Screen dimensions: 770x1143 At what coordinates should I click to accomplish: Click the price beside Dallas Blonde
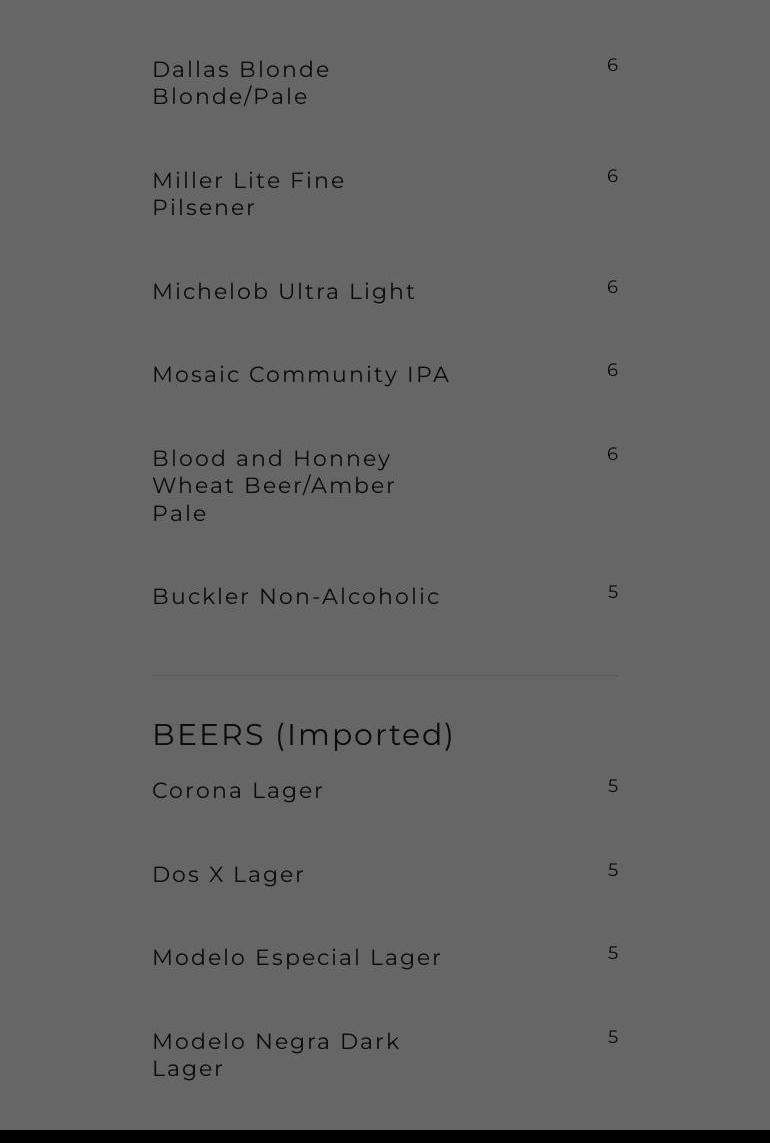(x=613, y=66)
